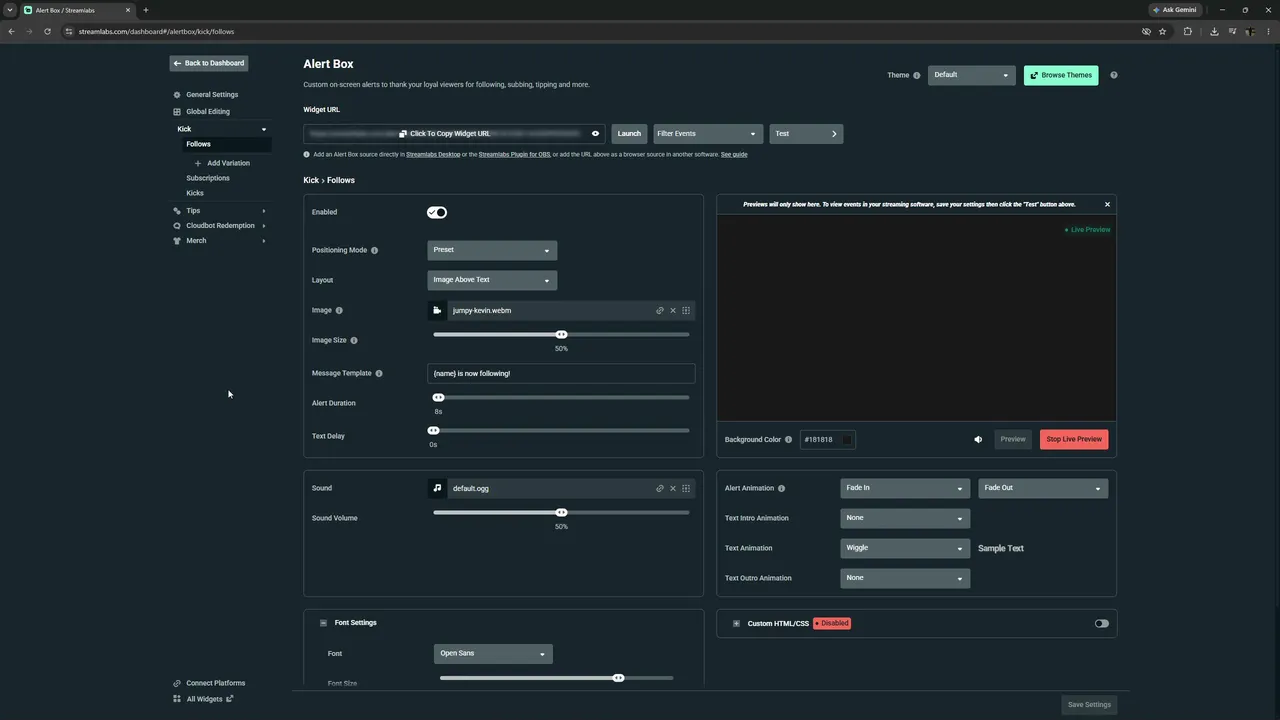
Task: Open the Text Intro Animation dropdown
Action: click(x=905, y=518)
